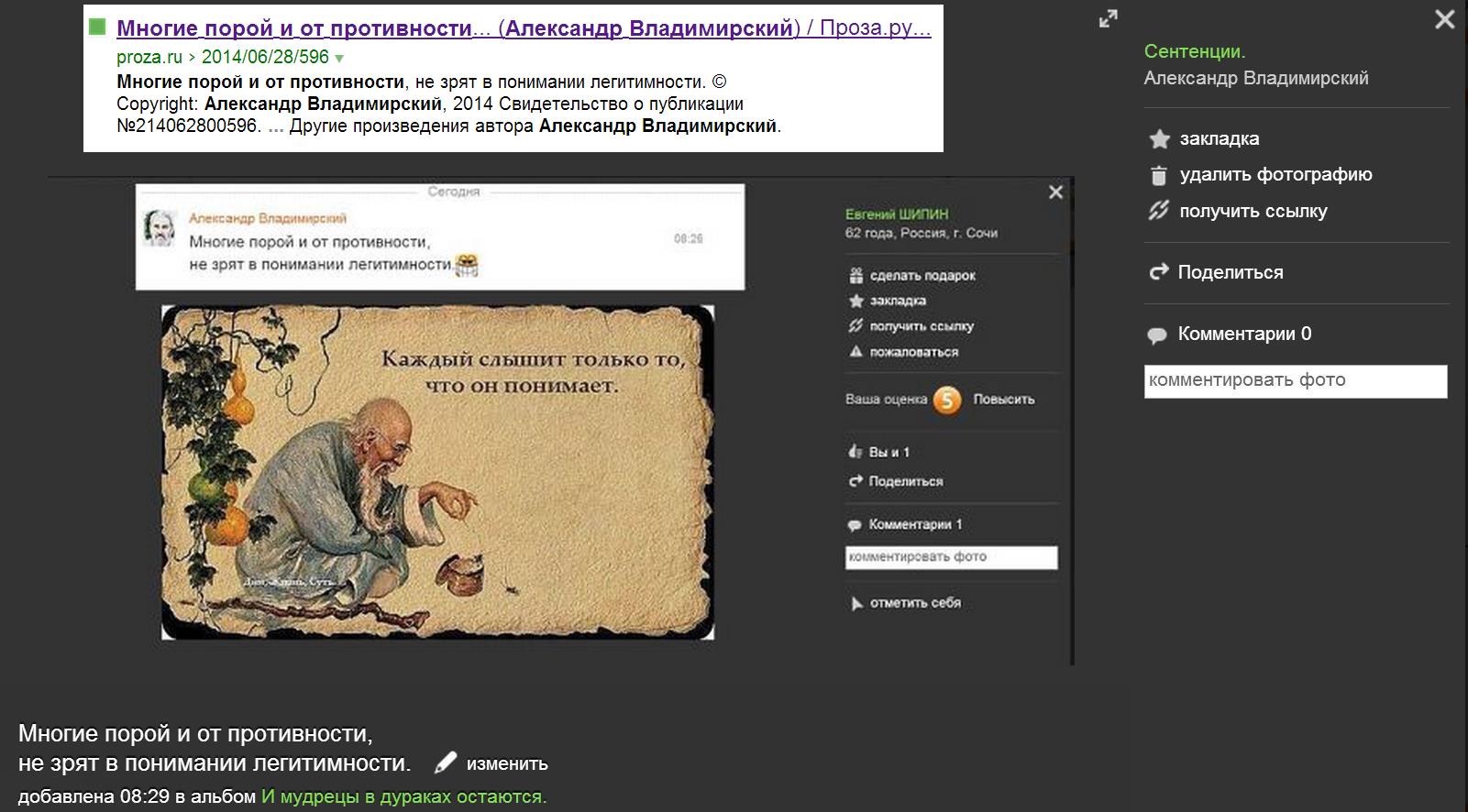Screen dimensions: 1468x812
Task: Click закладка label in the right sidebar
Action: click(1219, 139)
